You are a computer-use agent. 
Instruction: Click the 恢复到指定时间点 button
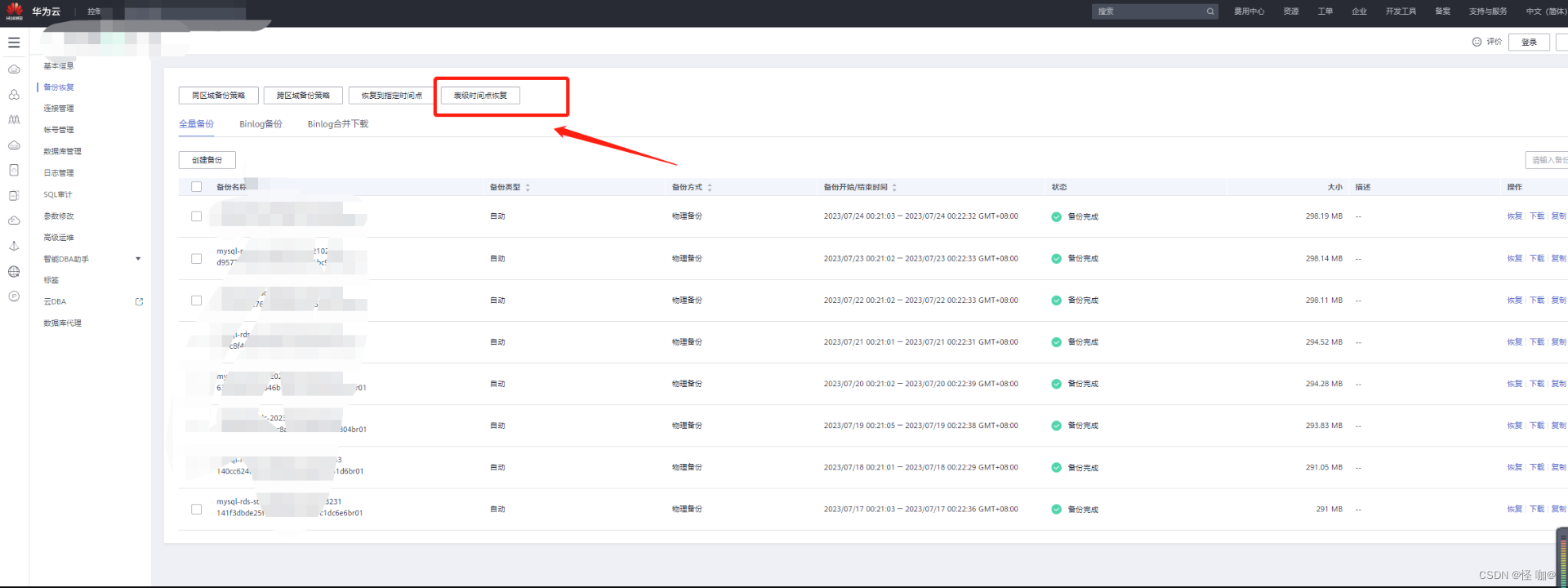[392, 96]
